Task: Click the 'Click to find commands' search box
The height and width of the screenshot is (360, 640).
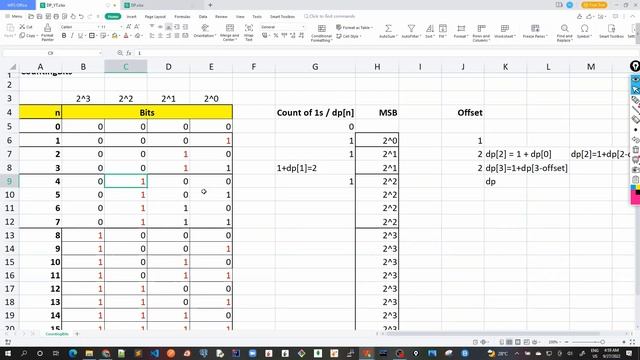Action: click(329, 16)
